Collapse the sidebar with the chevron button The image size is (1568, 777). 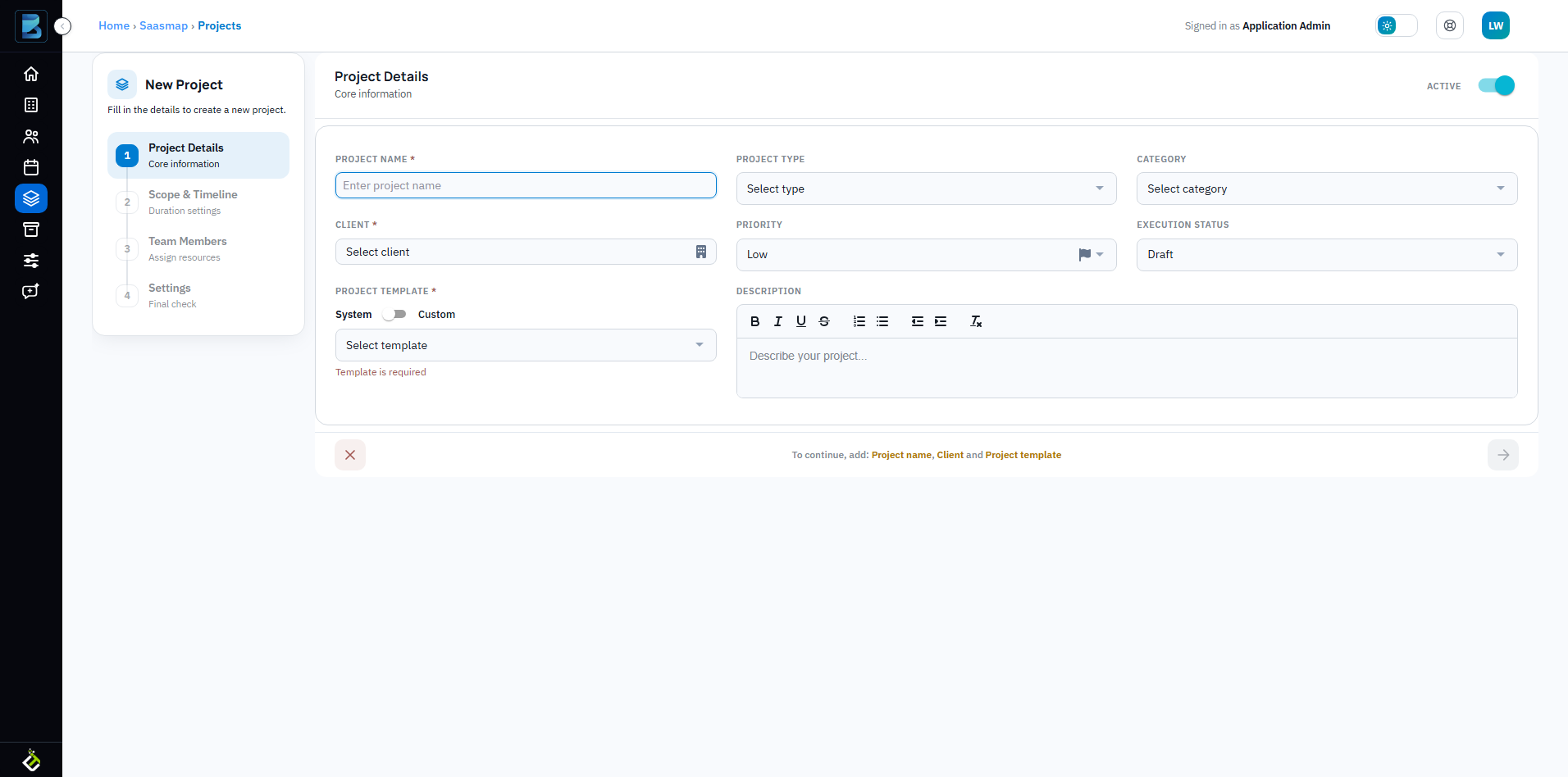point(63,26)
